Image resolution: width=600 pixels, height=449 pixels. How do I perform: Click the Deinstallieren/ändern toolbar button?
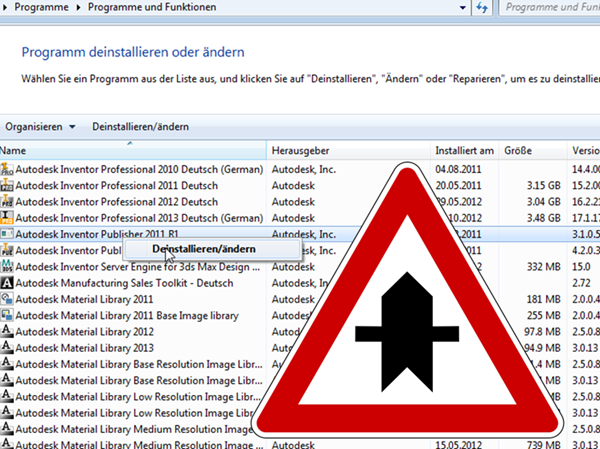tap(140, 127)
